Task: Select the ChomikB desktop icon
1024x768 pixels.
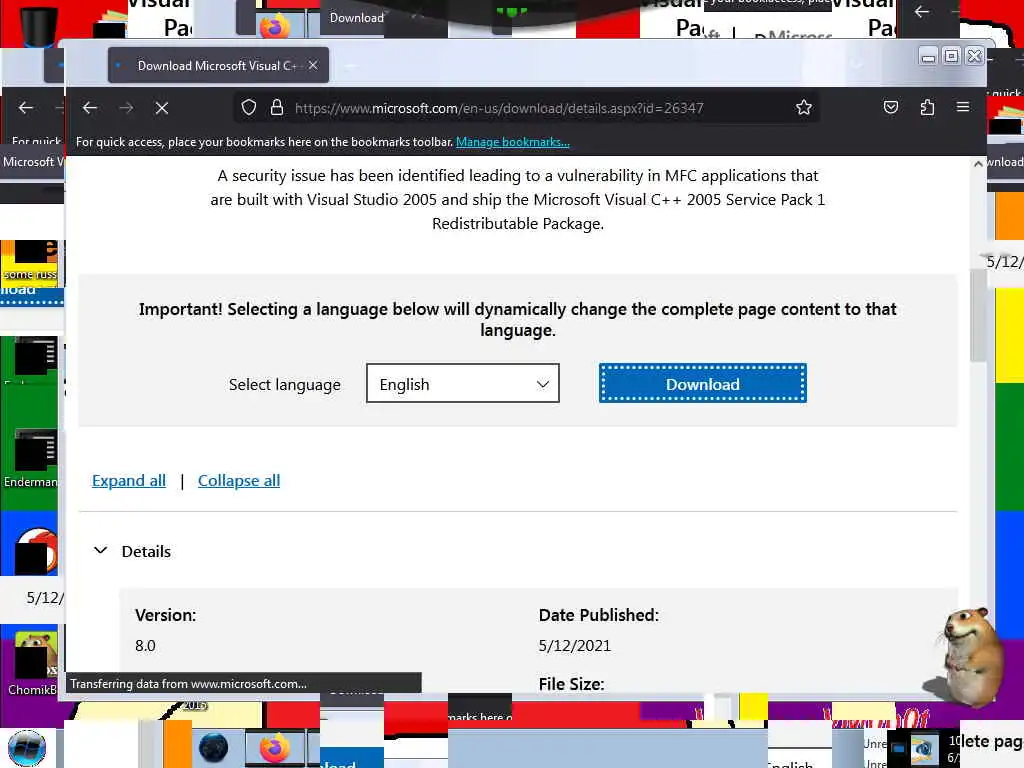Action: (x=32, y=663)
